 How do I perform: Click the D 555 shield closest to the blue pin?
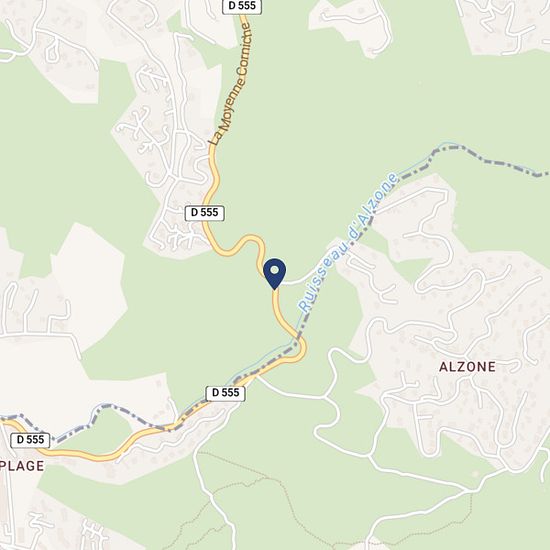click(204, 213)
